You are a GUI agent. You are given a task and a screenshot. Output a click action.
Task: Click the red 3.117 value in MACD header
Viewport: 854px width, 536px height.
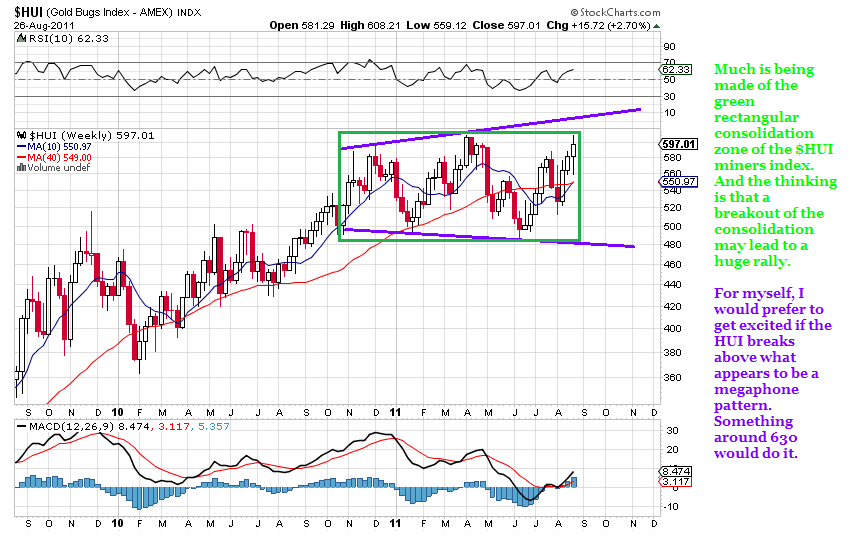[x=174, y=427]
